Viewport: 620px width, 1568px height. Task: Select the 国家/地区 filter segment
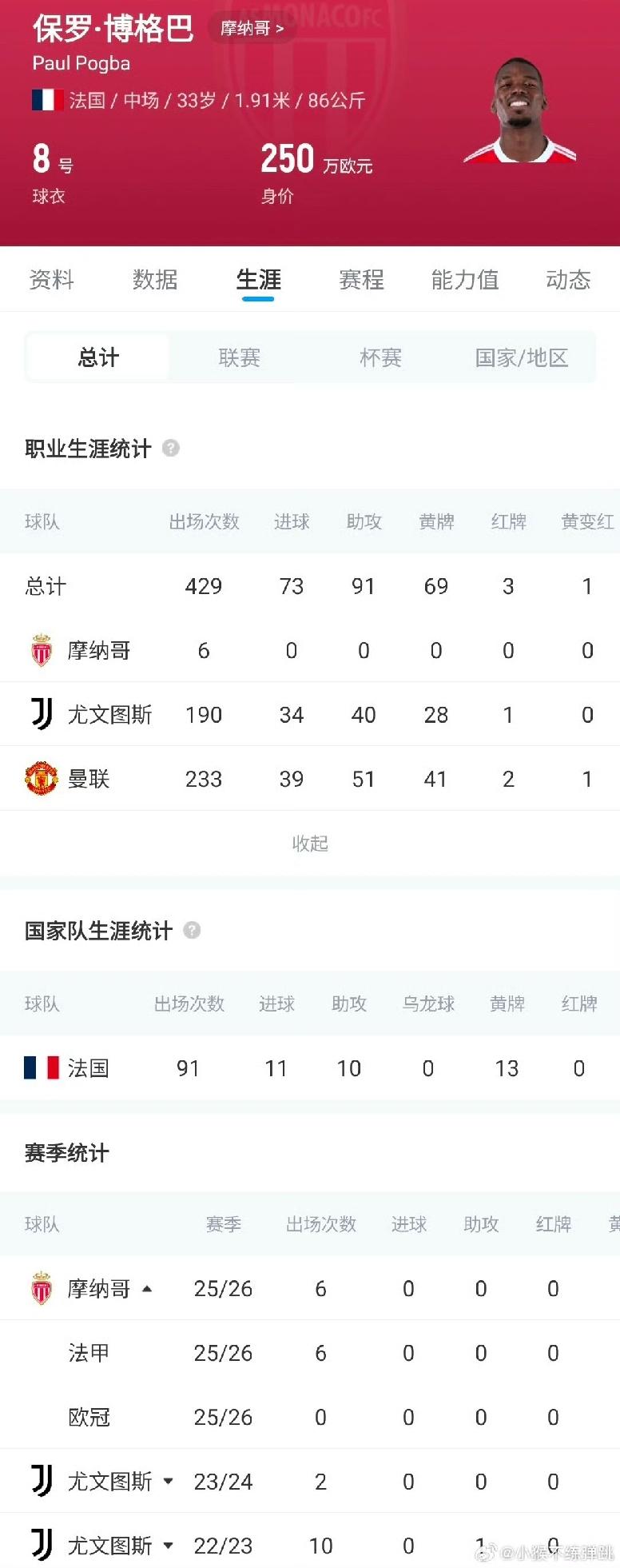click(x=522, y=357)
